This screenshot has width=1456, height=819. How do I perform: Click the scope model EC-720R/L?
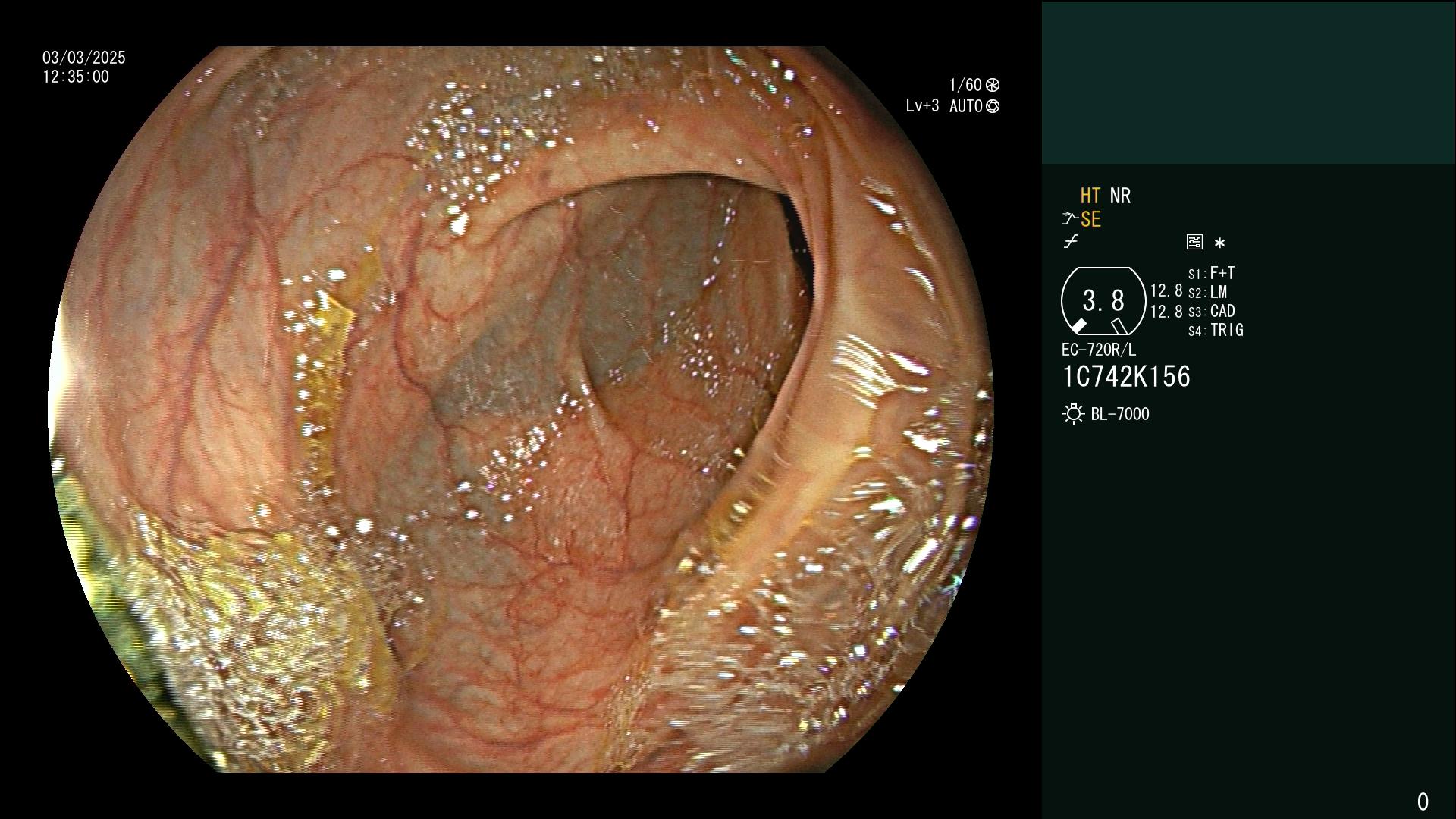[x=1099, y=350]
